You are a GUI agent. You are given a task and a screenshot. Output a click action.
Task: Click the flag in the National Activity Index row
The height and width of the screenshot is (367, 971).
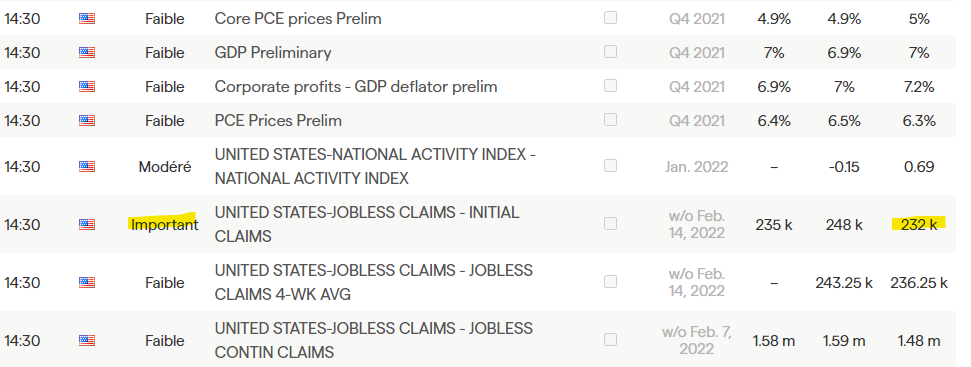pyautogui.click(x=87, y=166)
